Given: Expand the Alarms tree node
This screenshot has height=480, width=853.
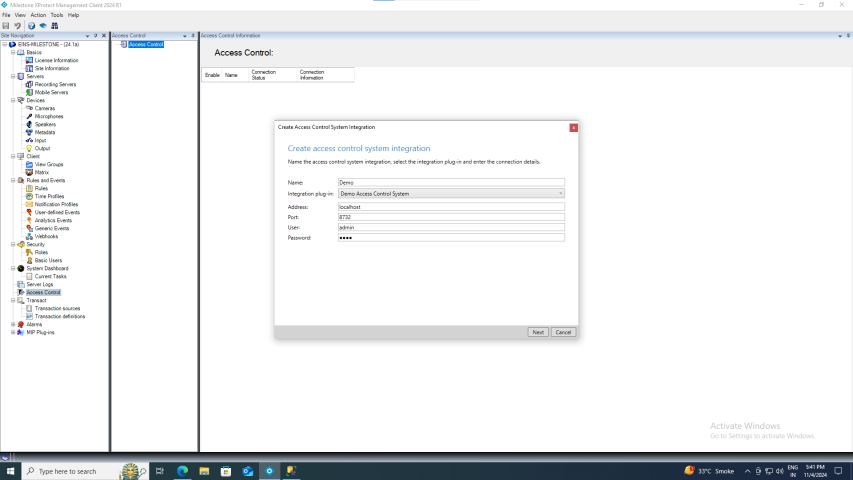Looking at the screenshot, I should 13,324.
